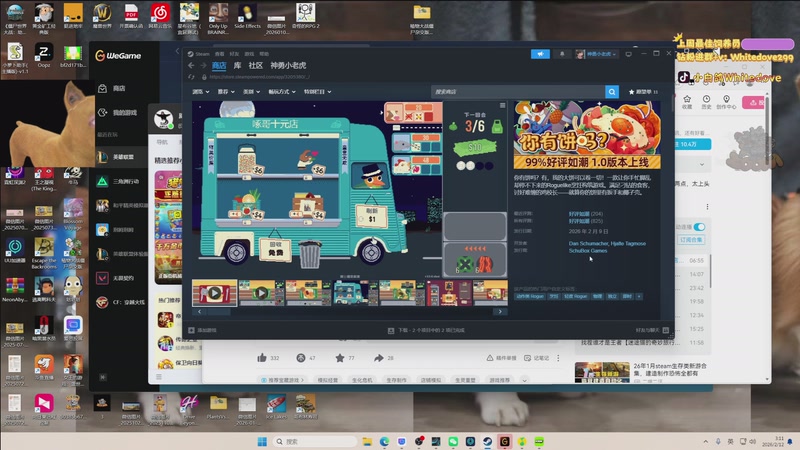This screenshot has width=800, height=450.
Task: Like the video with thumbs-up icon
Action: click(x=262, y=358)
